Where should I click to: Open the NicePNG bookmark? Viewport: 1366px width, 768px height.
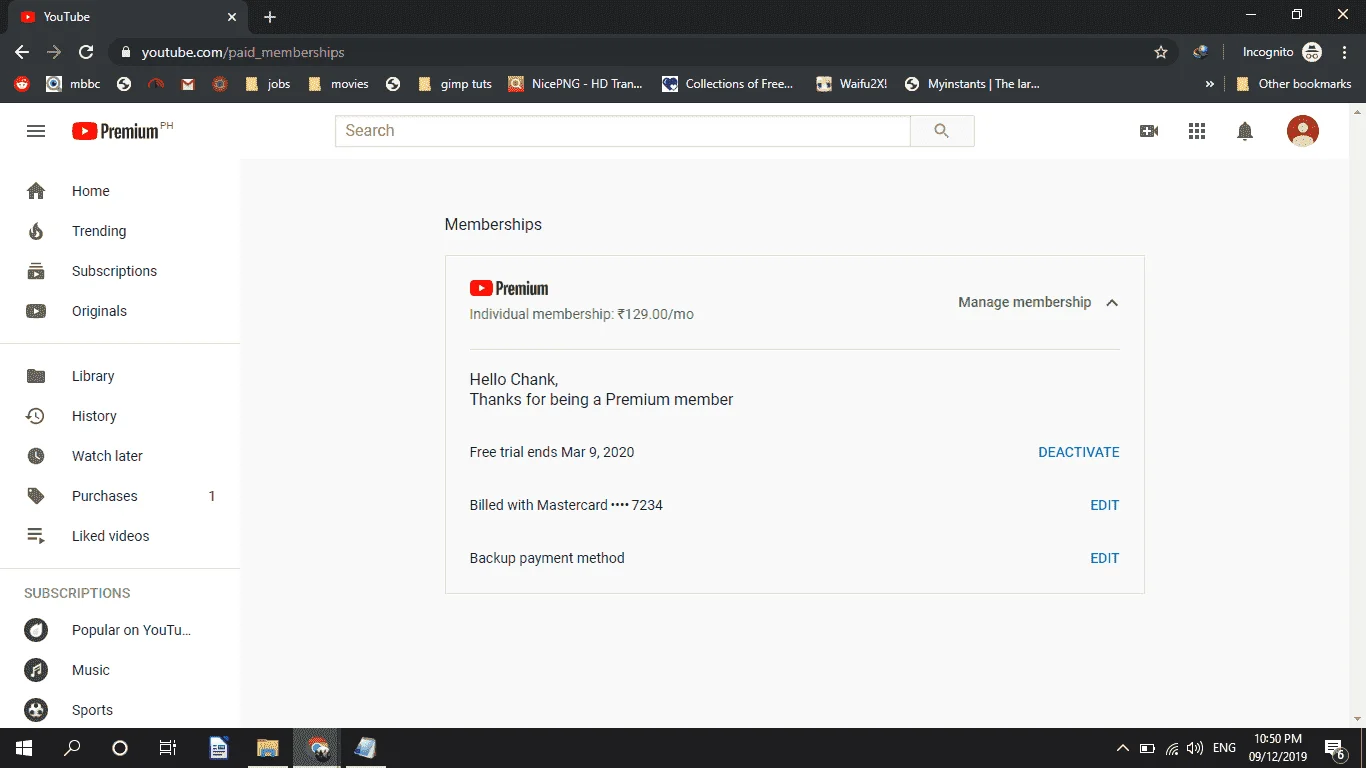[575, 84]
